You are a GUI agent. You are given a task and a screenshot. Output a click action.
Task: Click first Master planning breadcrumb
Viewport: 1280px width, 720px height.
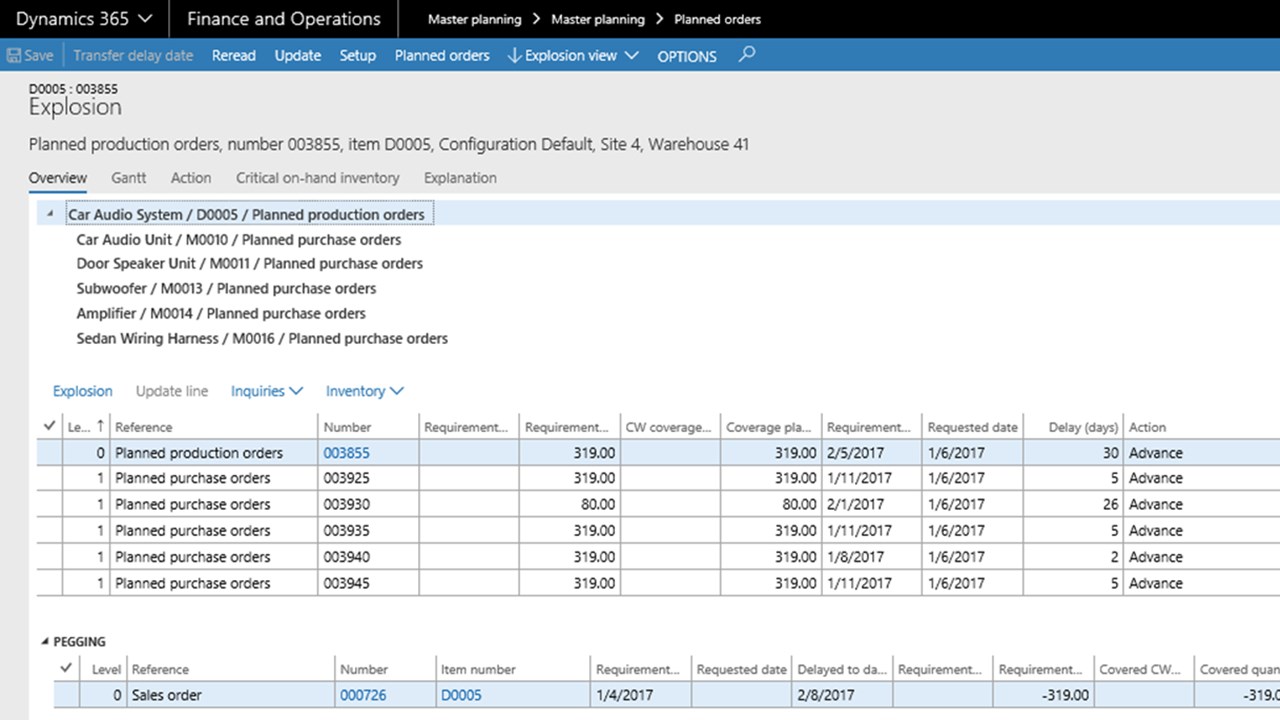(x=474, y=19)
